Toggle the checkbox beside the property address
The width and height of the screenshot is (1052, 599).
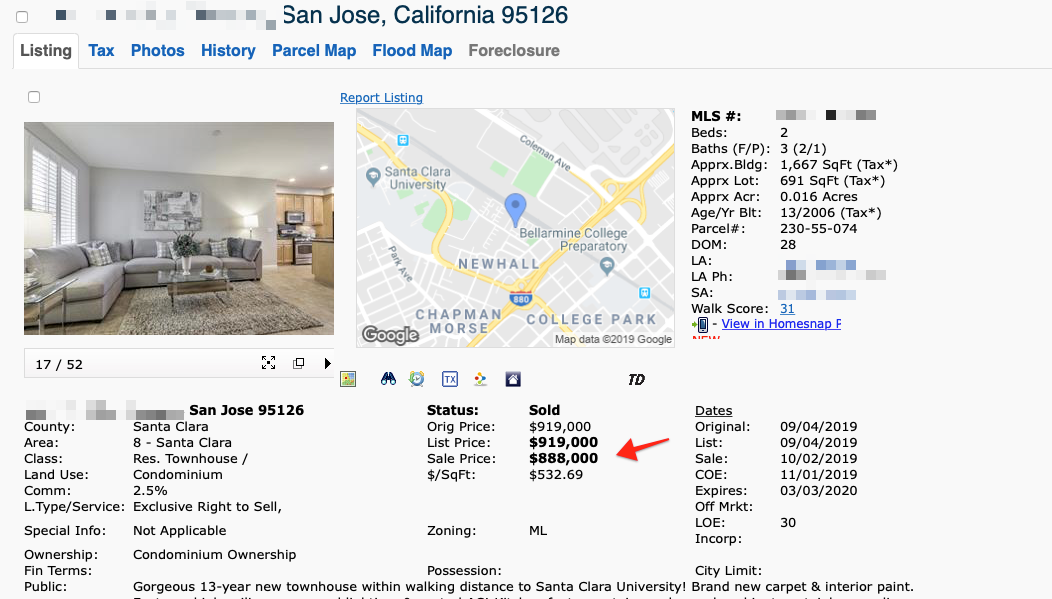pyautogui.click(x=22, y=17)
